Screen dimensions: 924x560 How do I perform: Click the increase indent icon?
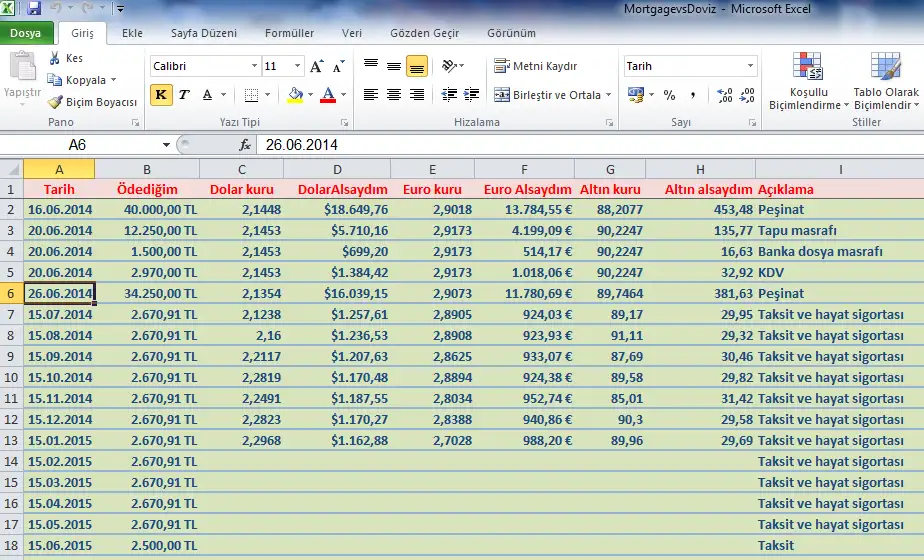coord(471,94)
